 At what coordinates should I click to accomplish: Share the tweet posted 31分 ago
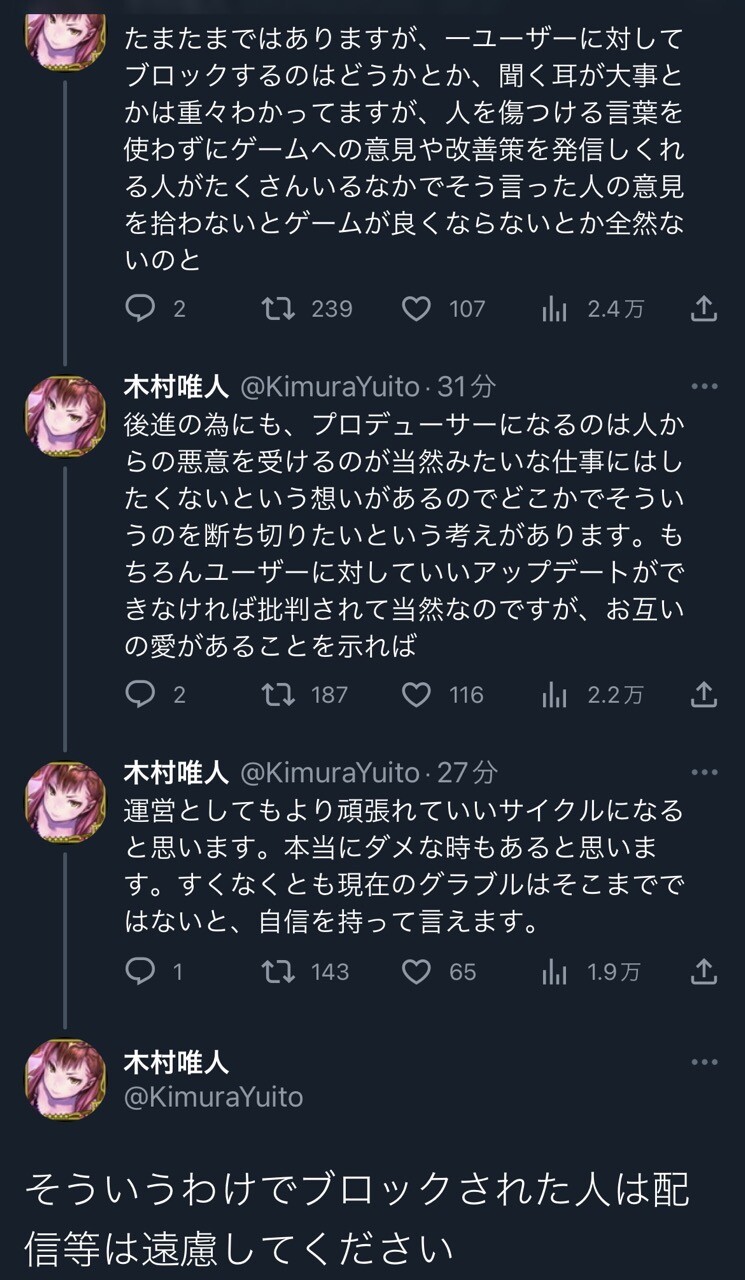click(x=704, y=694)
